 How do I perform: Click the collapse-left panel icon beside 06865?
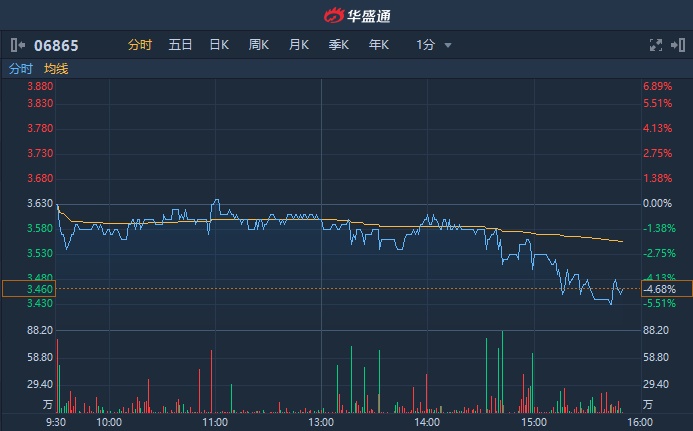point(17,45)
